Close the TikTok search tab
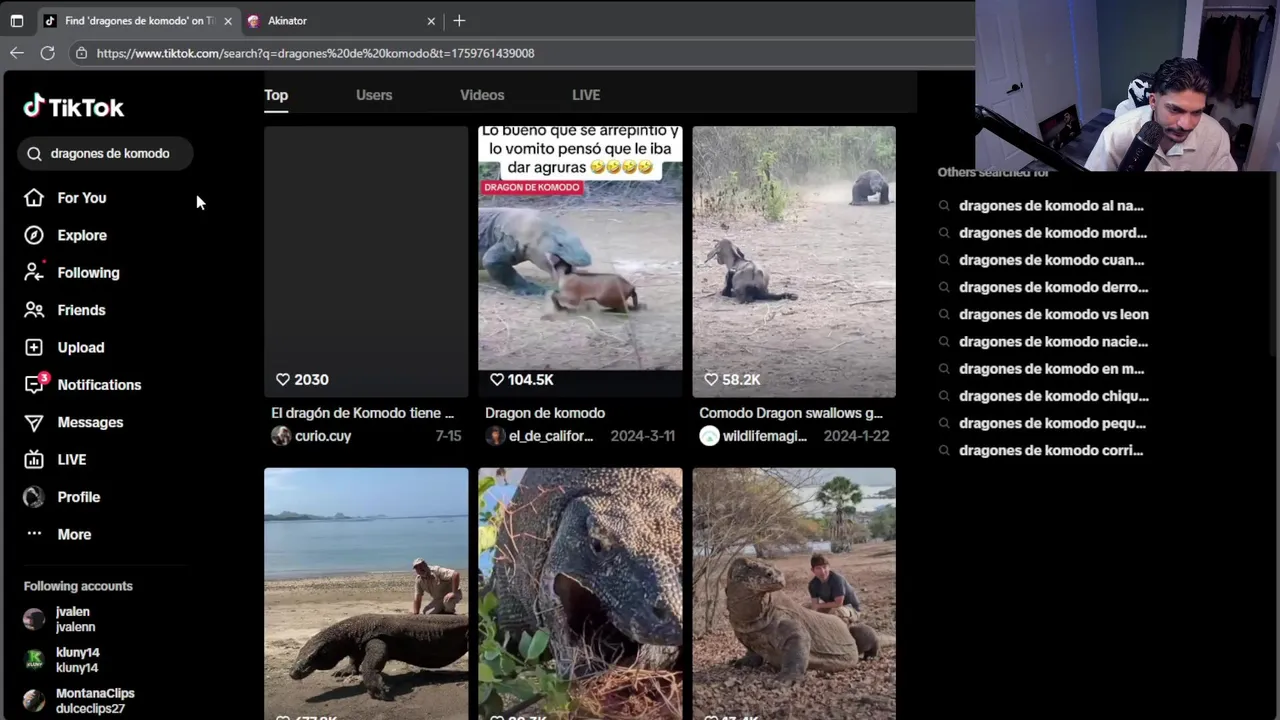This screenshot has height=720, width=1280. (228, 21)
